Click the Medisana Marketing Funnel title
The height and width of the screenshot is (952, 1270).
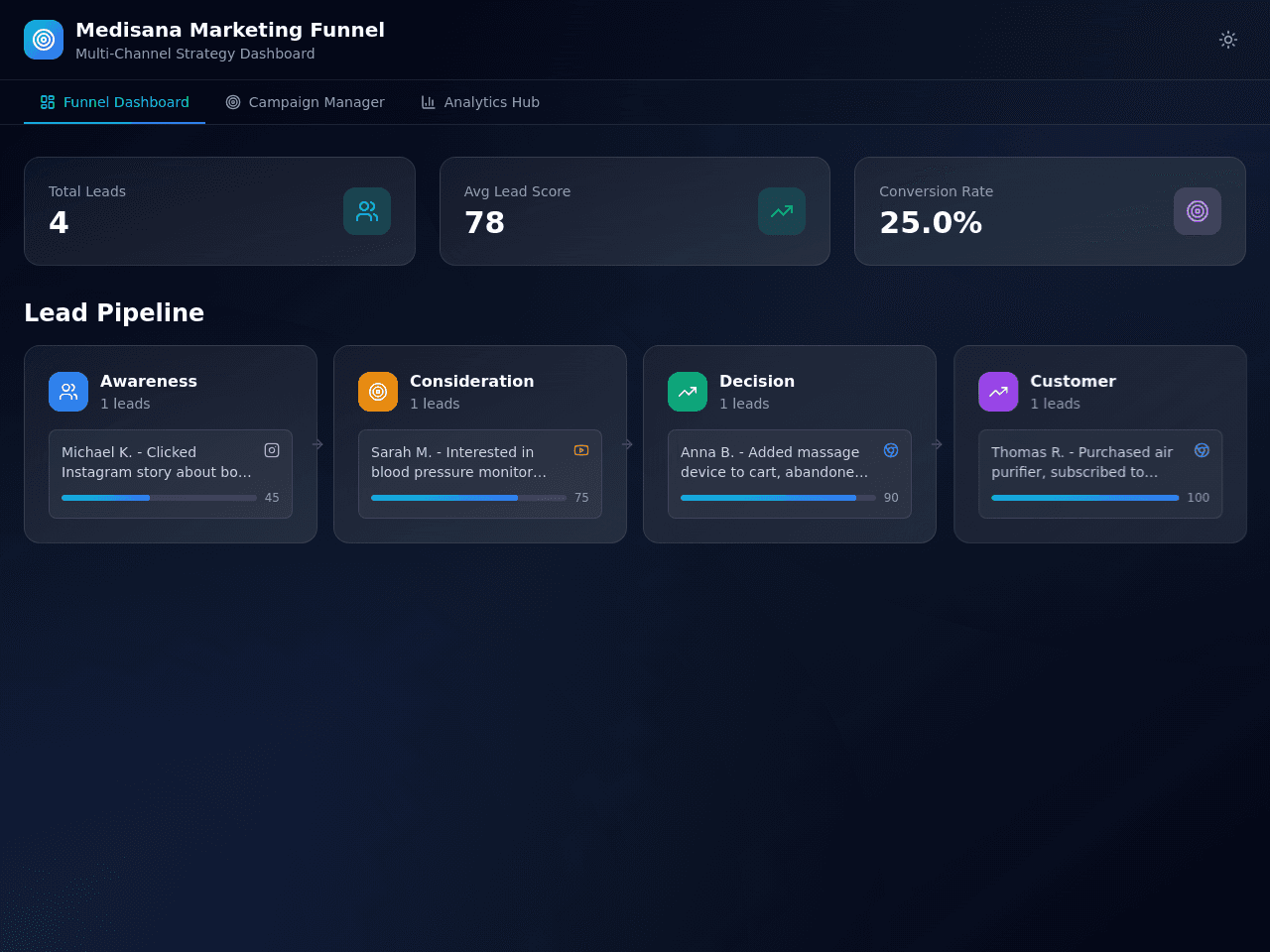point(230,30)
